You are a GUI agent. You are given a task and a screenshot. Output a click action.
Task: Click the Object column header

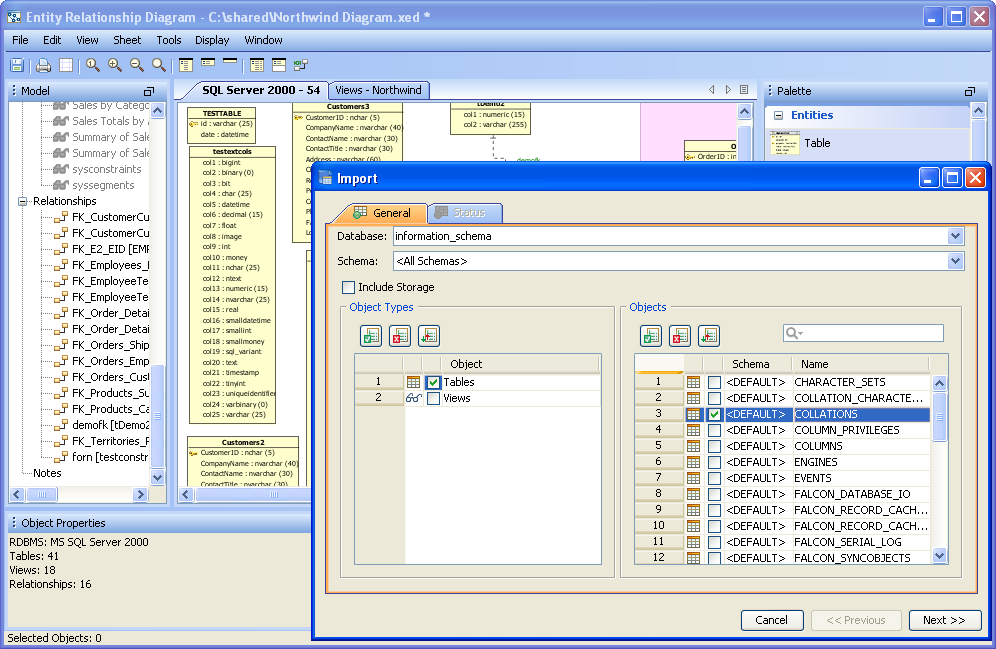click(x=520, y=365)
